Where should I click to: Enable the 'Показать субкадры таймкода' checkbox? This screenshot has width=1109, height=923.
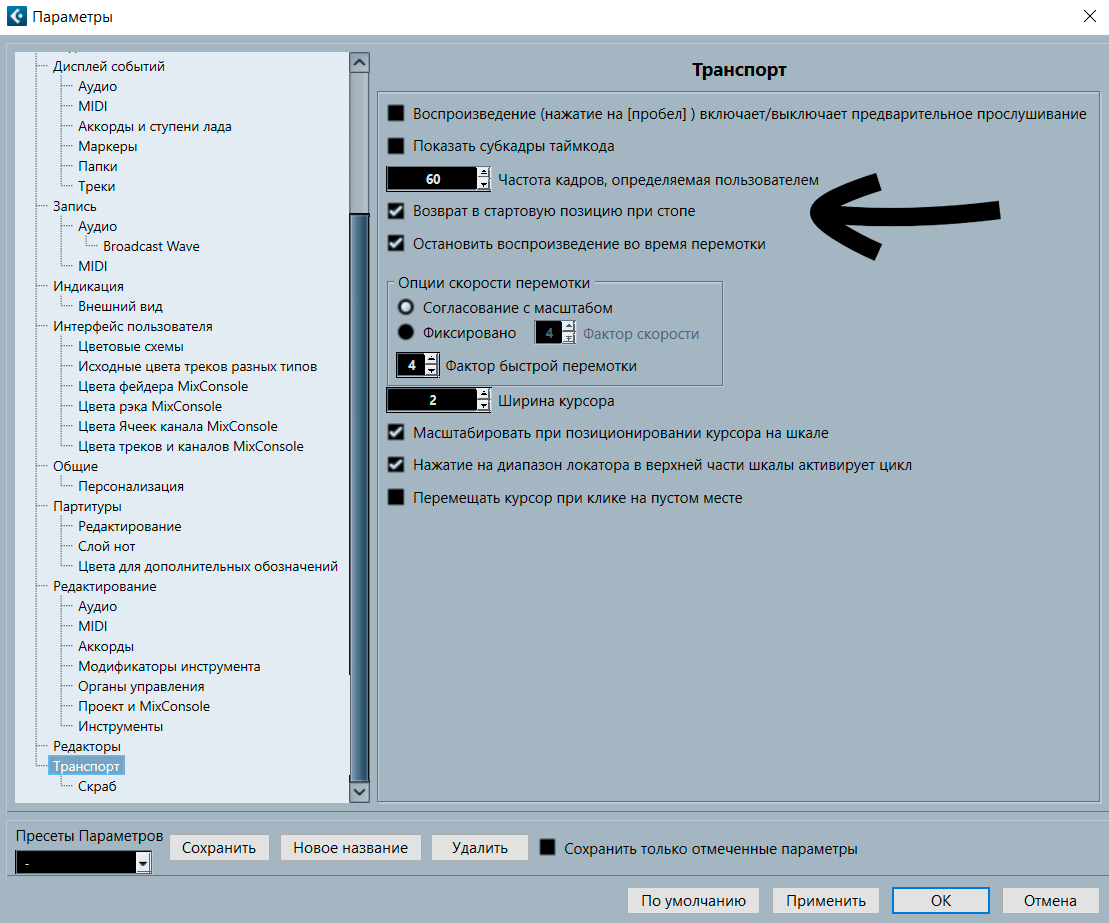point(396,146)
